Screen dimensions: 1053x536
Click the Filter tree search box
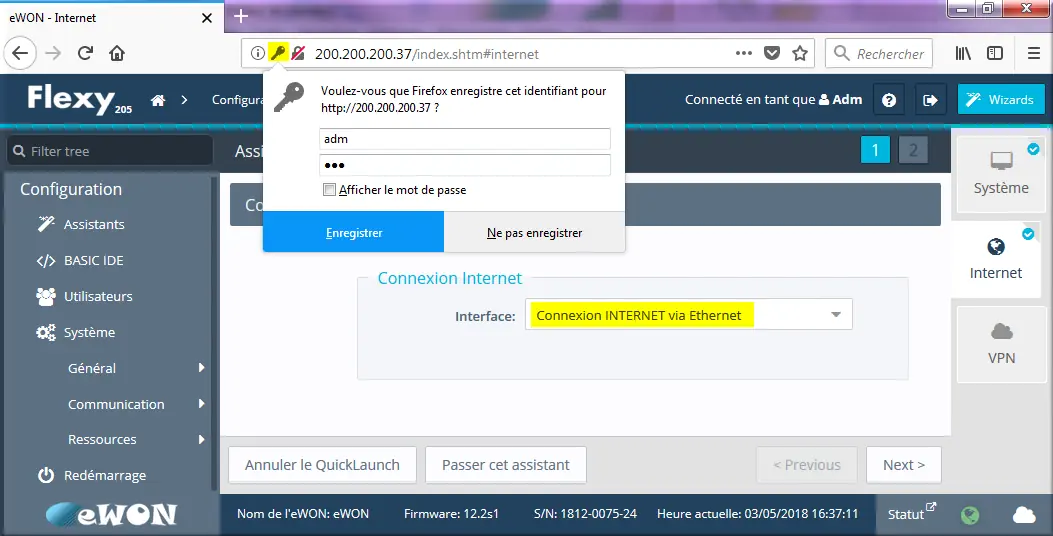coord(110,150)
